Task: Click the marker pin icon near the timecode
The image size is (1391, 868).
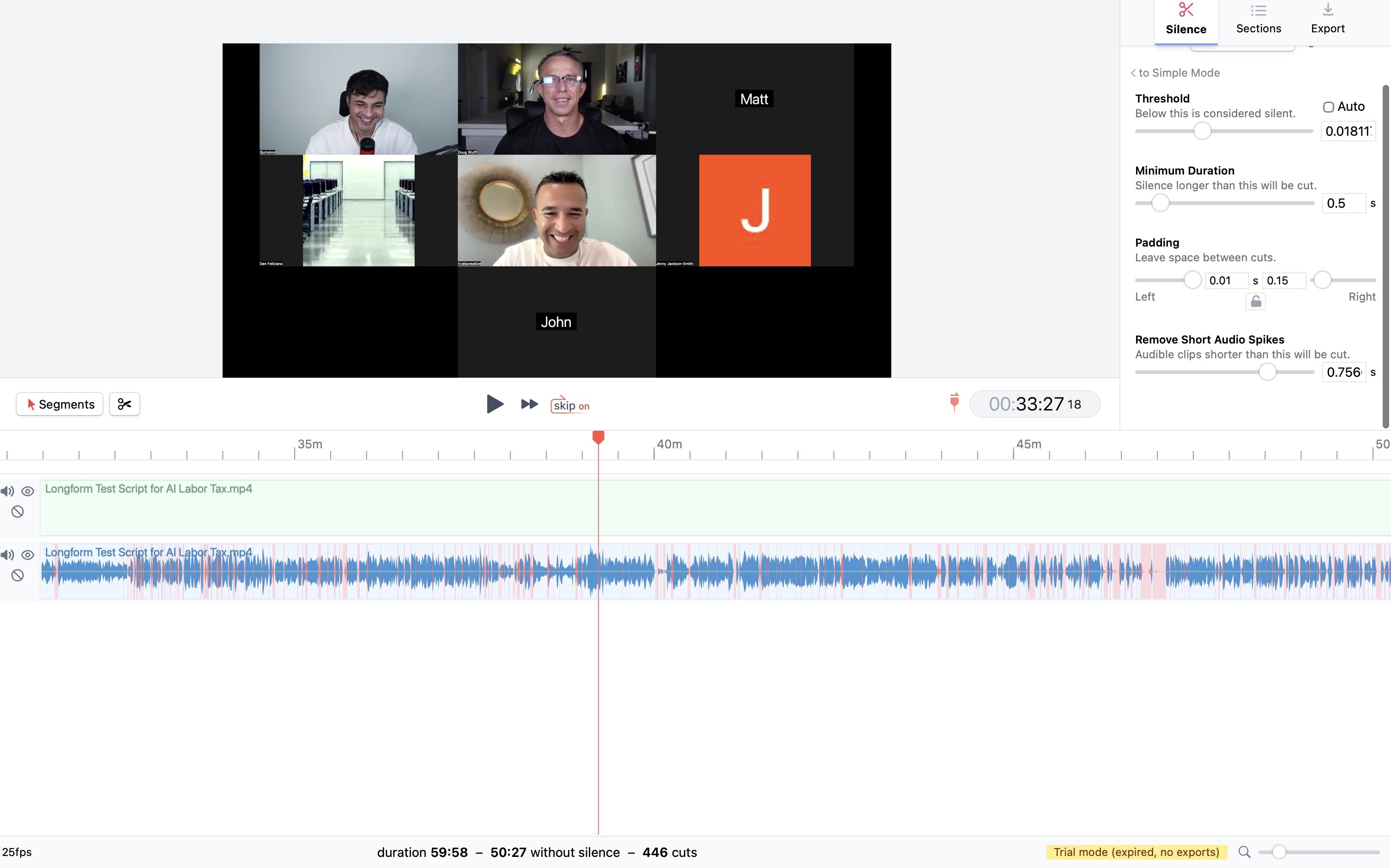Action: click(x=954, y=403)
